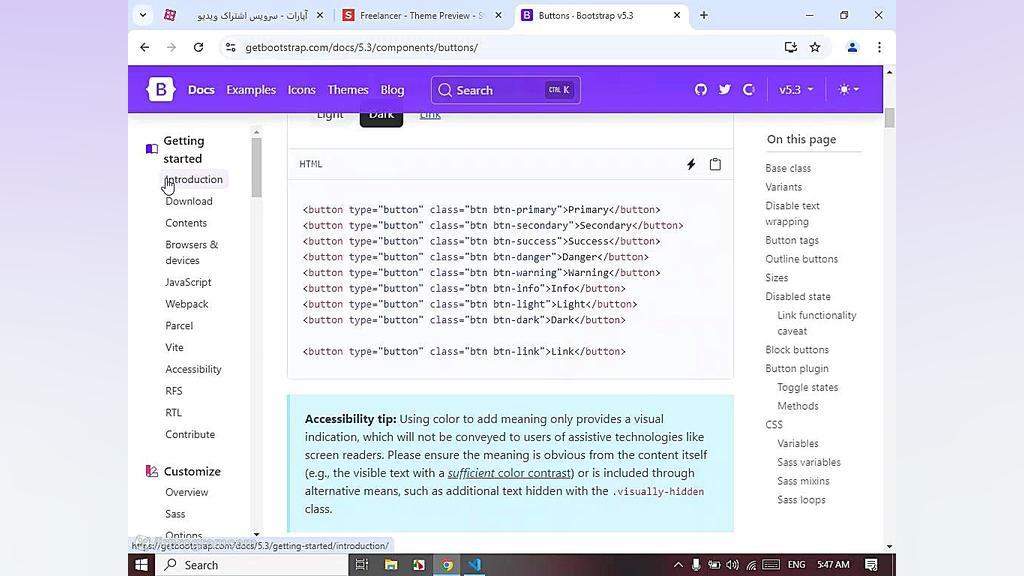Click the Bootstrap docs Search box
This screenshot has height=576, width=1024.
pyautogui.click(x=505, y=90)
